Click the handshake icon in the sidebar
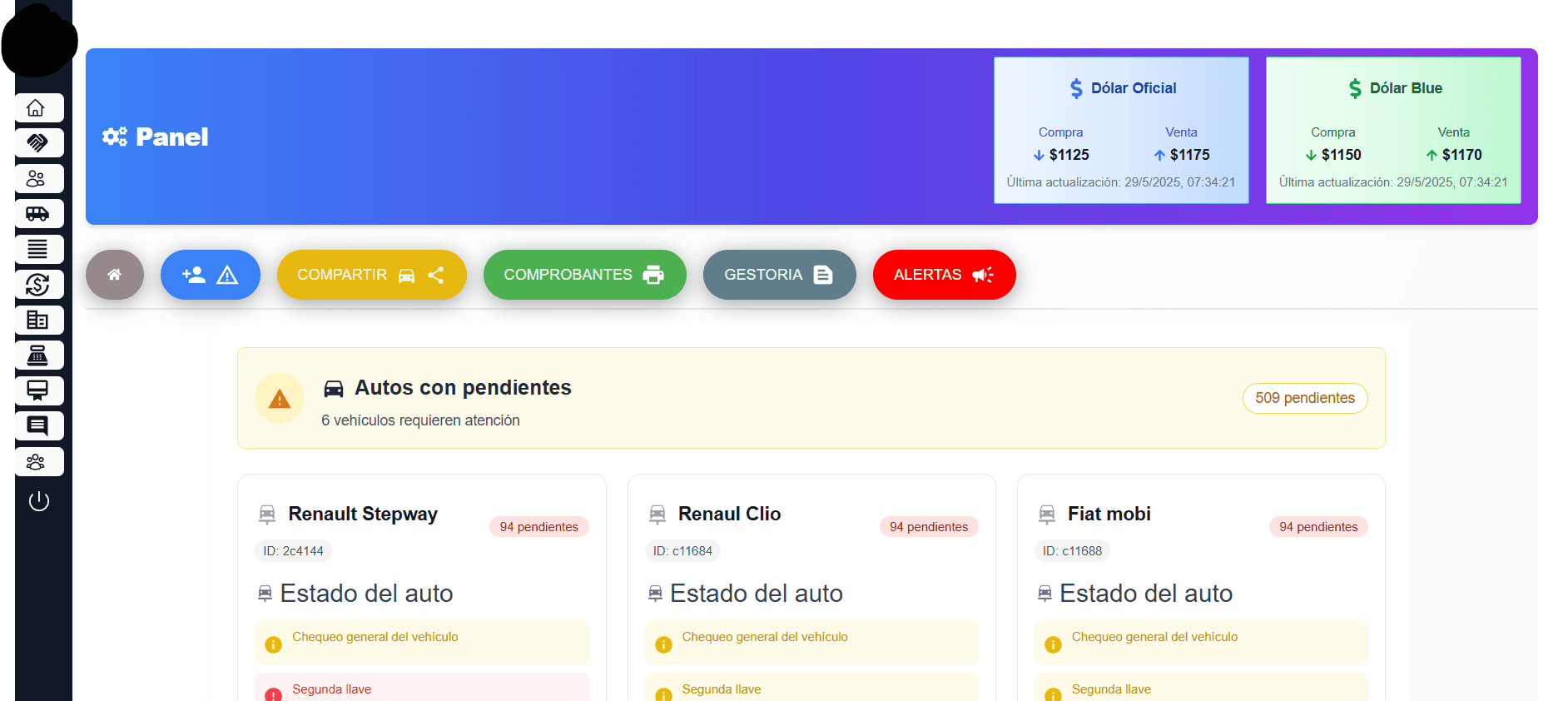Viewport: 1568px width, 701px height. click(x=38, y=143)
